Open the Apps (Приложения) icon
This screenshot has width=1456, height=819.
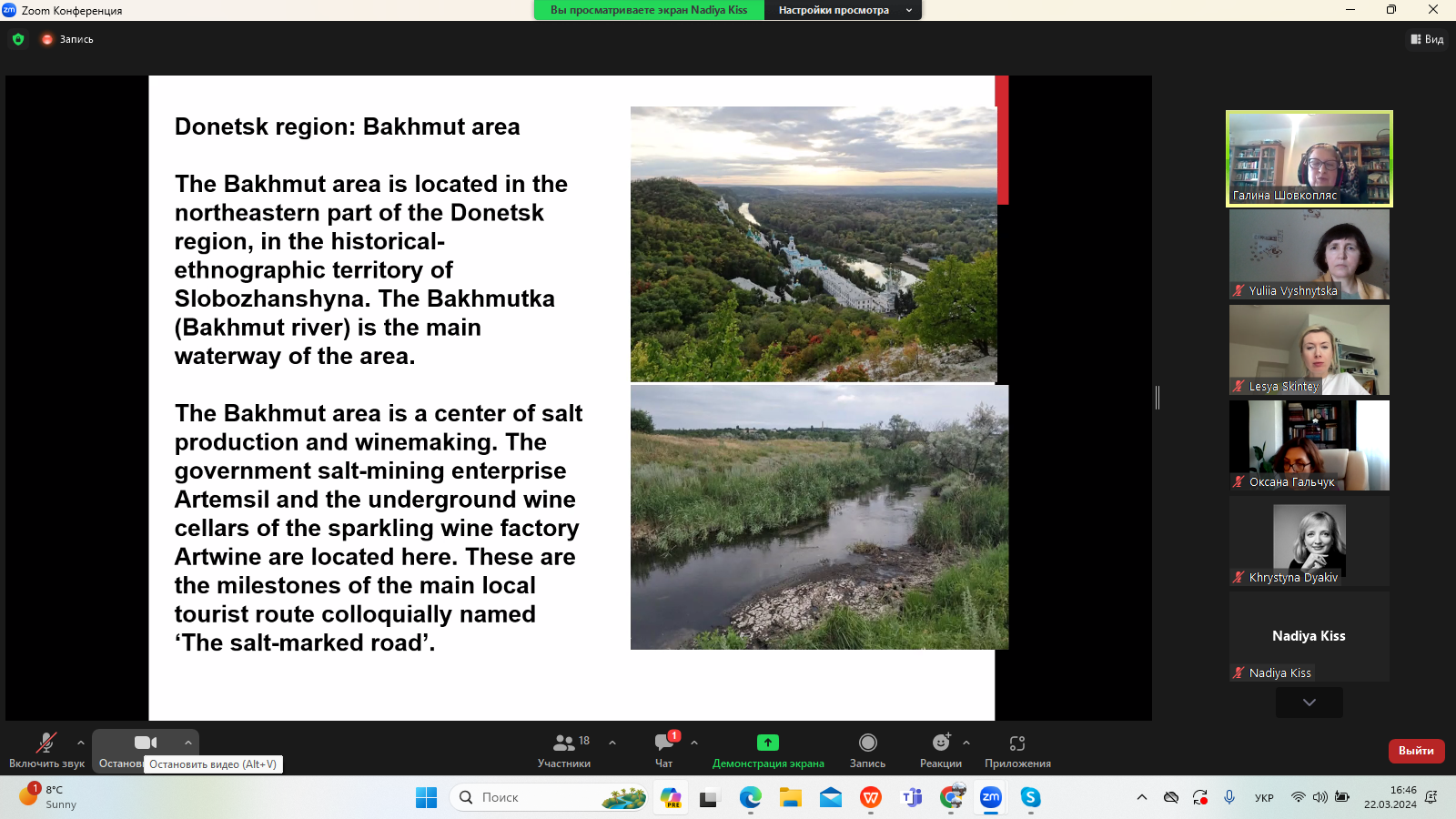click(1017, 743)
